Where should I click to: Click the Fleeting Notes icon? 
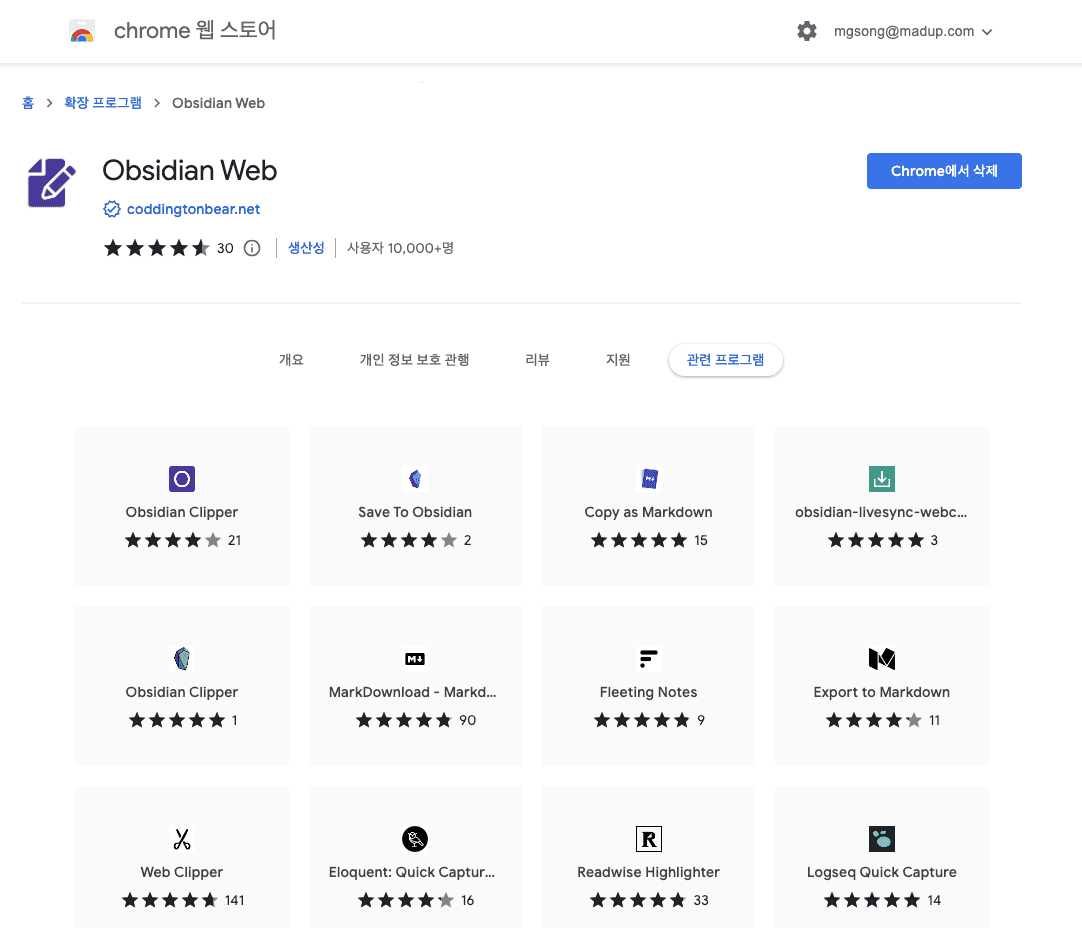pos(649,659)
